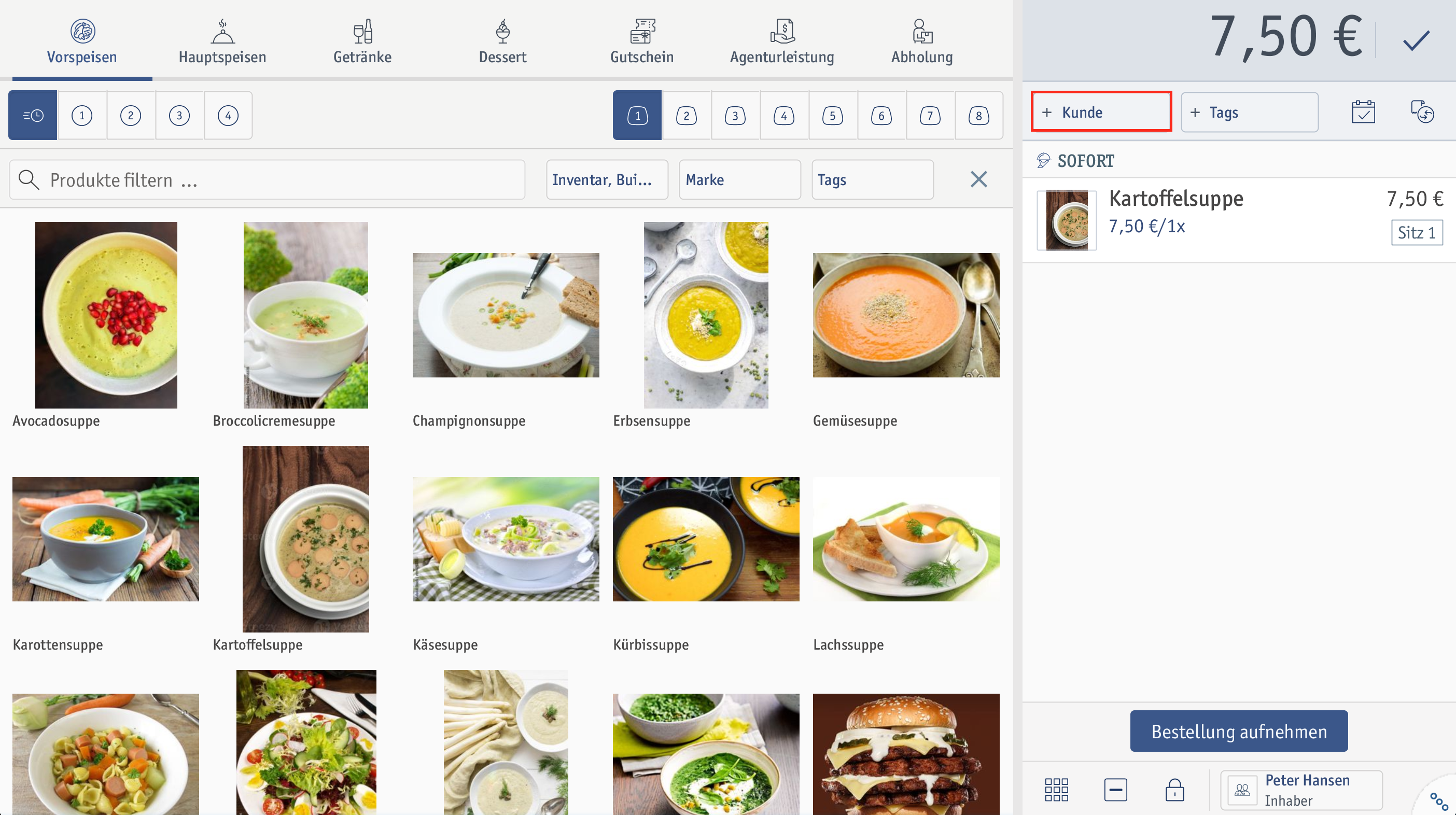
Task: Open the Gutschein tab
Action: (642, 41)
